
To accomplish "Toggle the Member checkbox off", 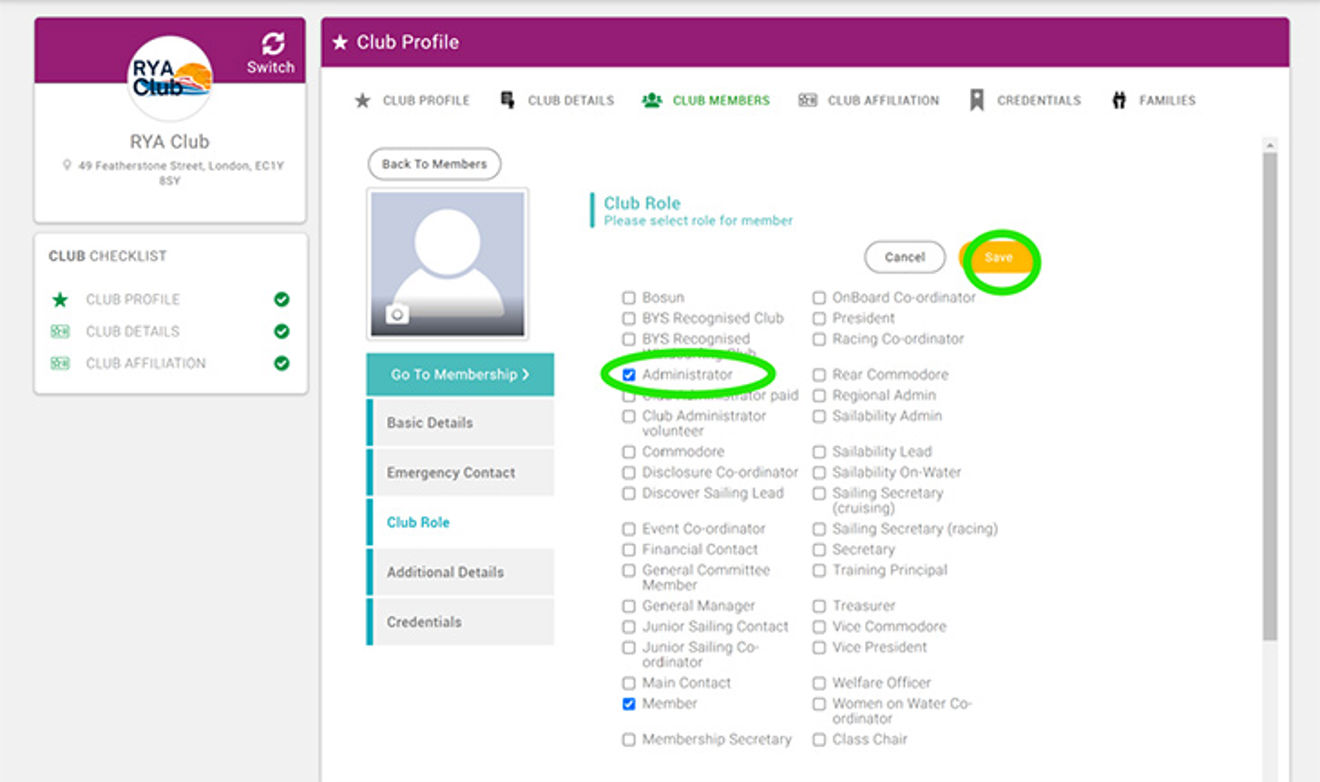I will [x=629, y=704].
